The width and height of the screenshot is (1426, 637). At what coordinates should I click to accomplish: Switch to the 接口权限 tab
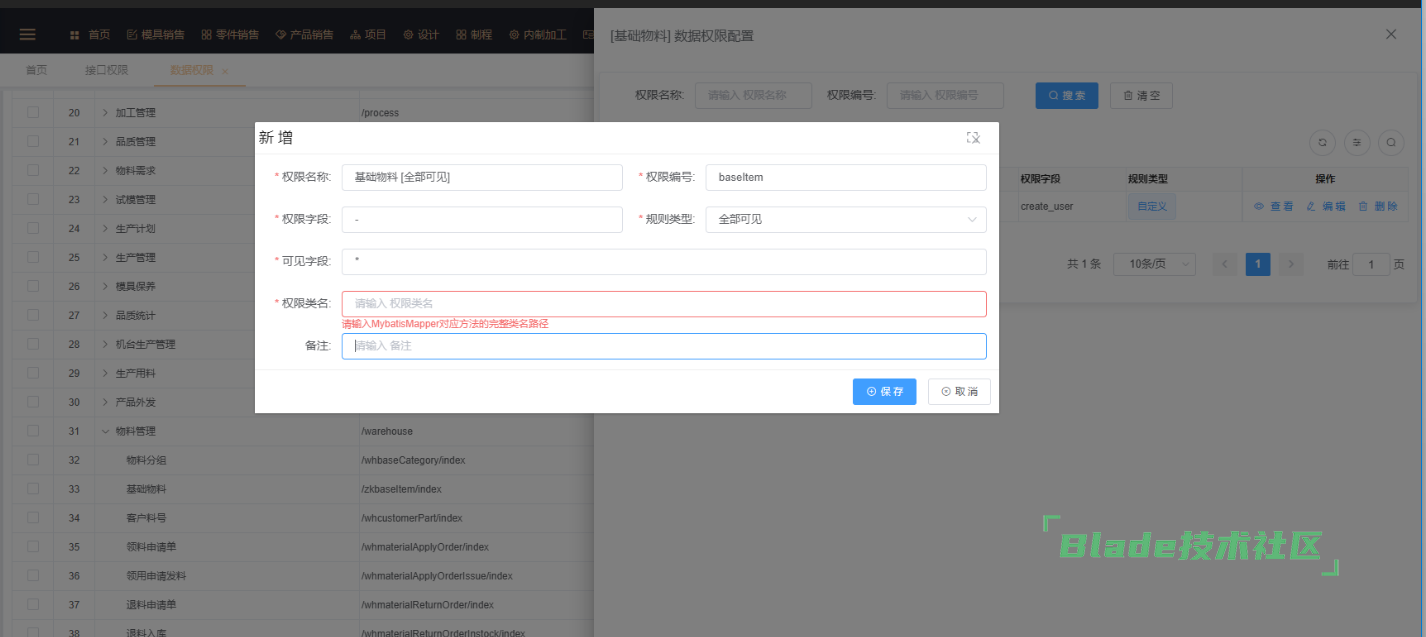coord(106,71)
